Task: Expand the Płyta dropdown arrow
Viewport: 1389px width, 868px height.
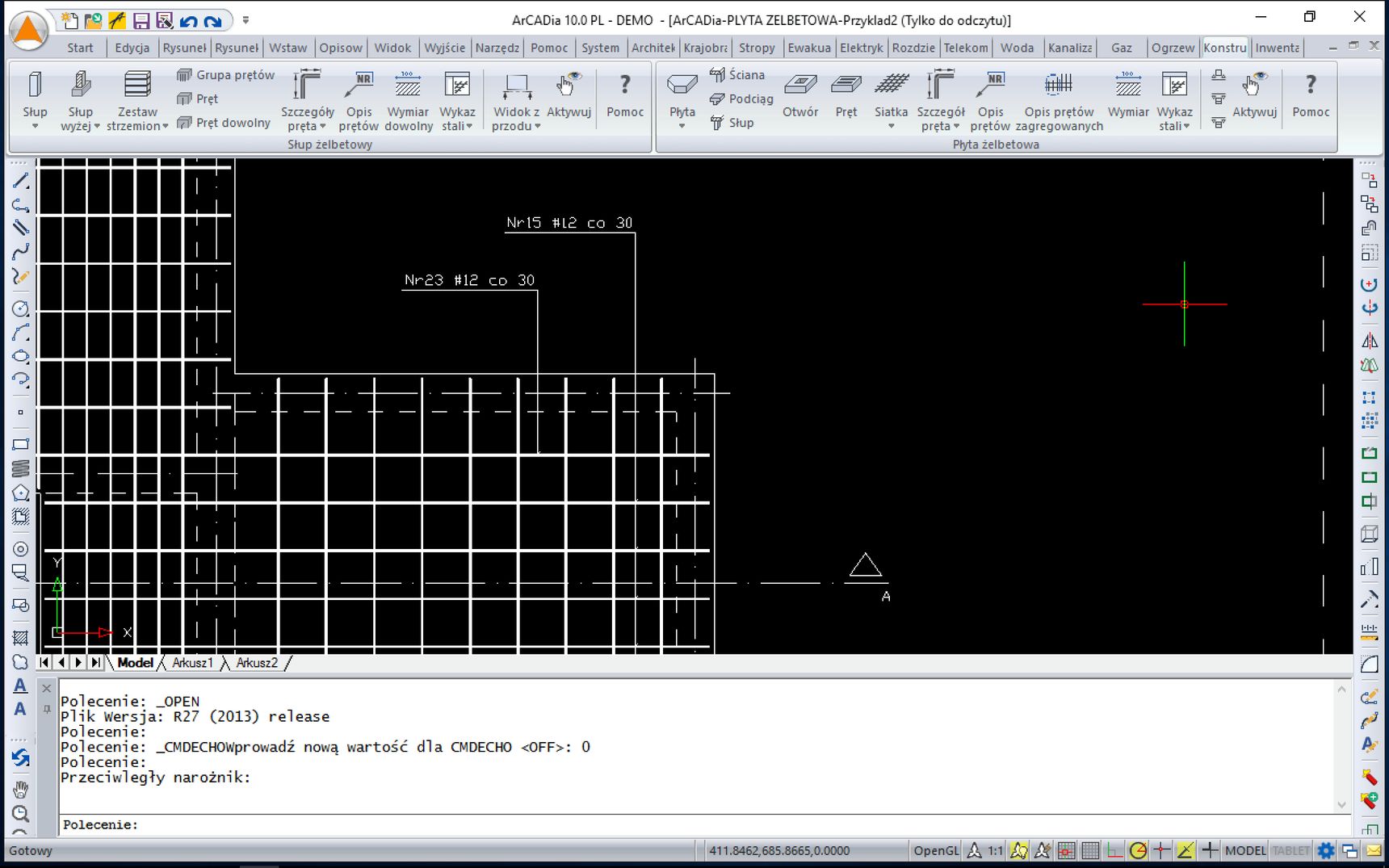Action: 682,126
